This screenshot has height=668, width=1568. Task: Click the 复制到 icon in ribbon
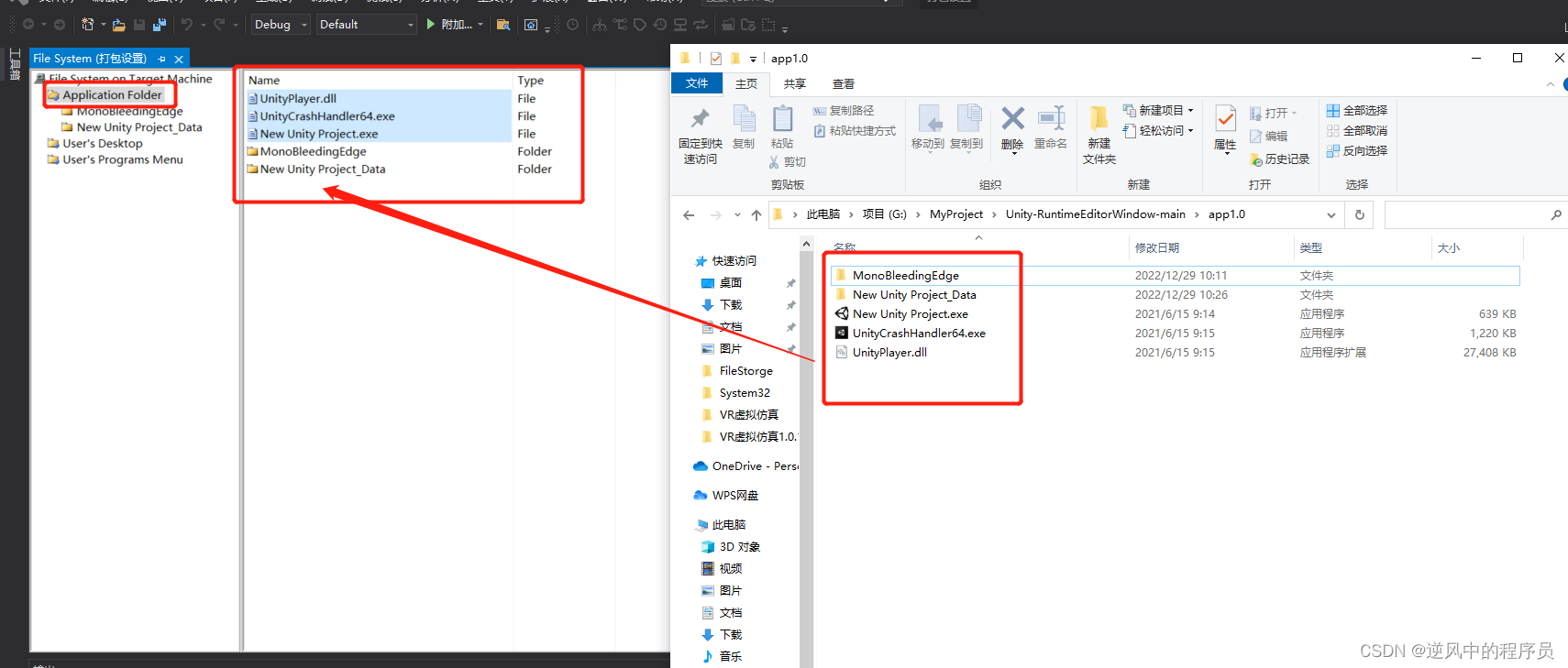point(968,119)
